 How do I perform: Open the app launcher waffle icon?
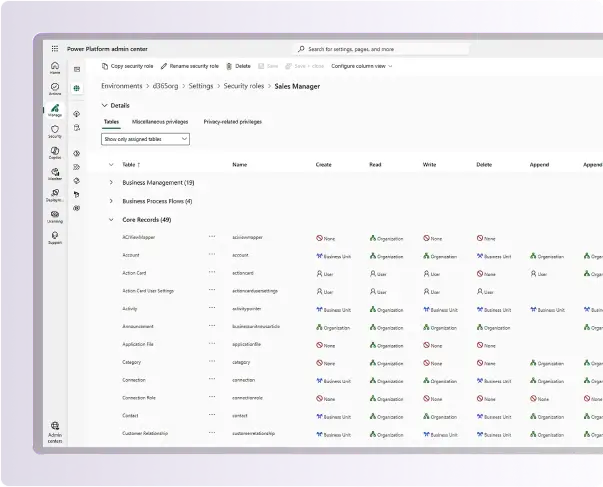[x=54, y=48]
